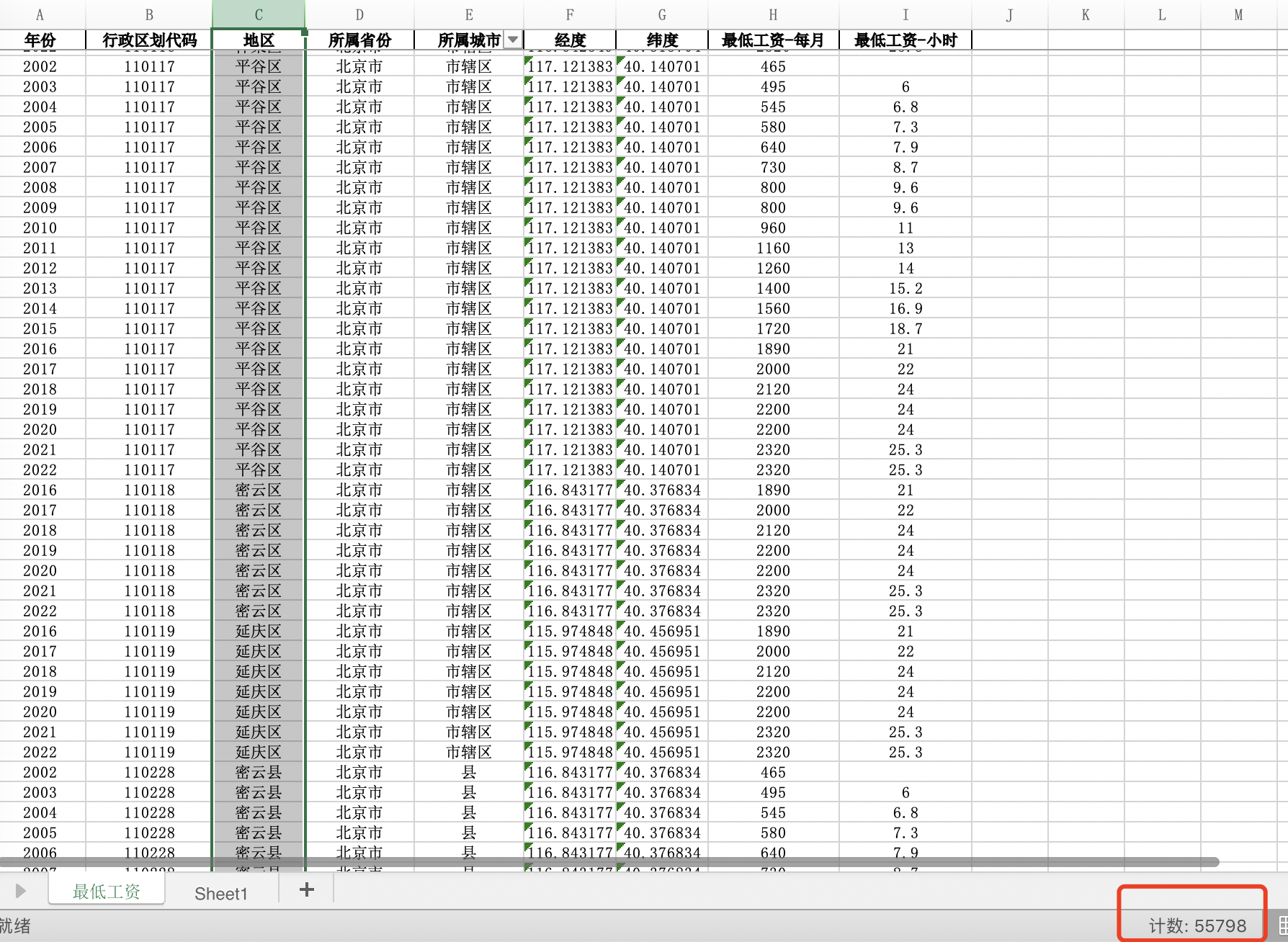Viewport: 1288px width, 942px height.
Task: Select longitude 117.121383 in the 2015 row
Action: (x=570, y=328)
